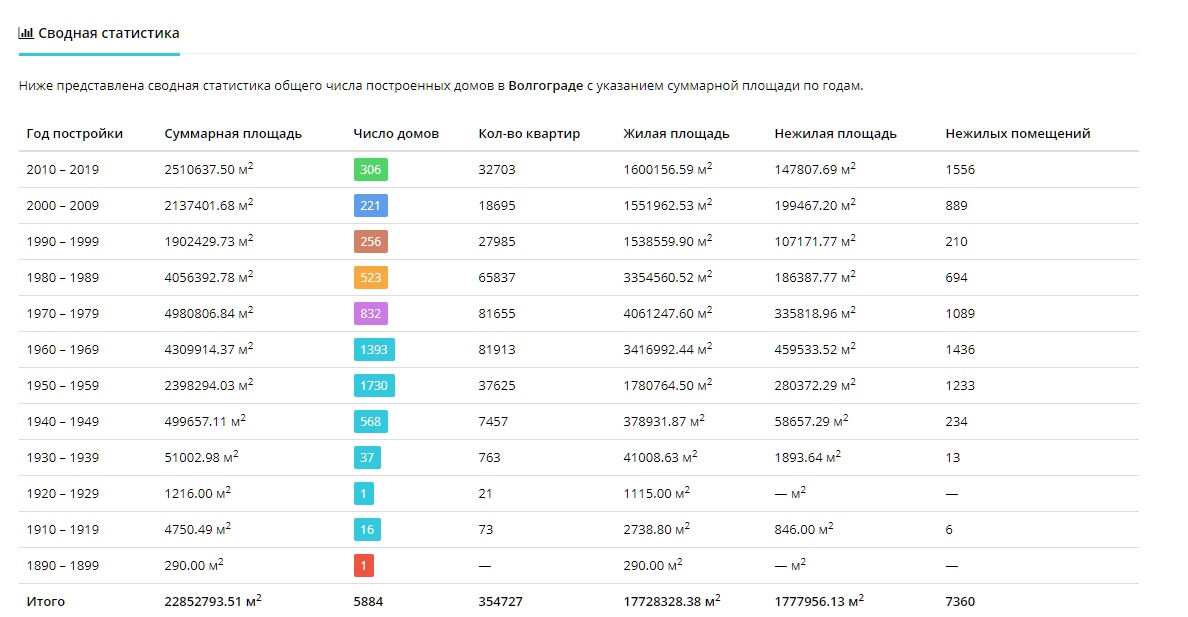Click the green 306 houses badge
This screenshot has height=617, width=1188.
pyautogui.click(x=370, y=170)
